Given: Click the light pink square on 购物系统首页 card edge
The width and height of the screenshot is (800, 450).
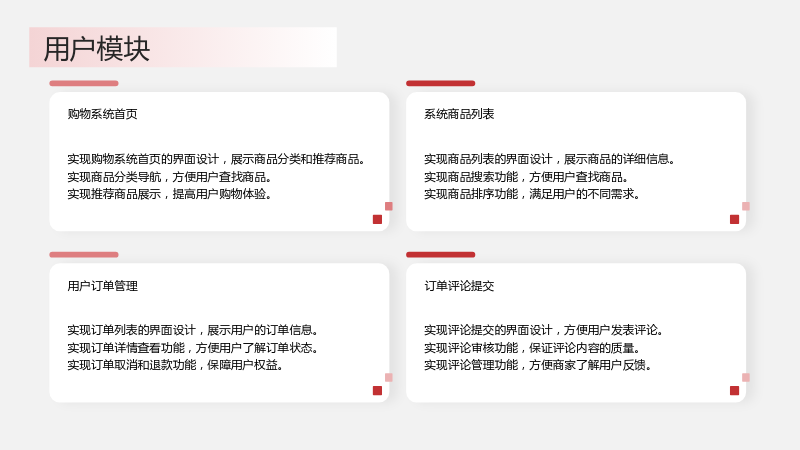Looking at the screenshot, I should (x=389, y=206).
